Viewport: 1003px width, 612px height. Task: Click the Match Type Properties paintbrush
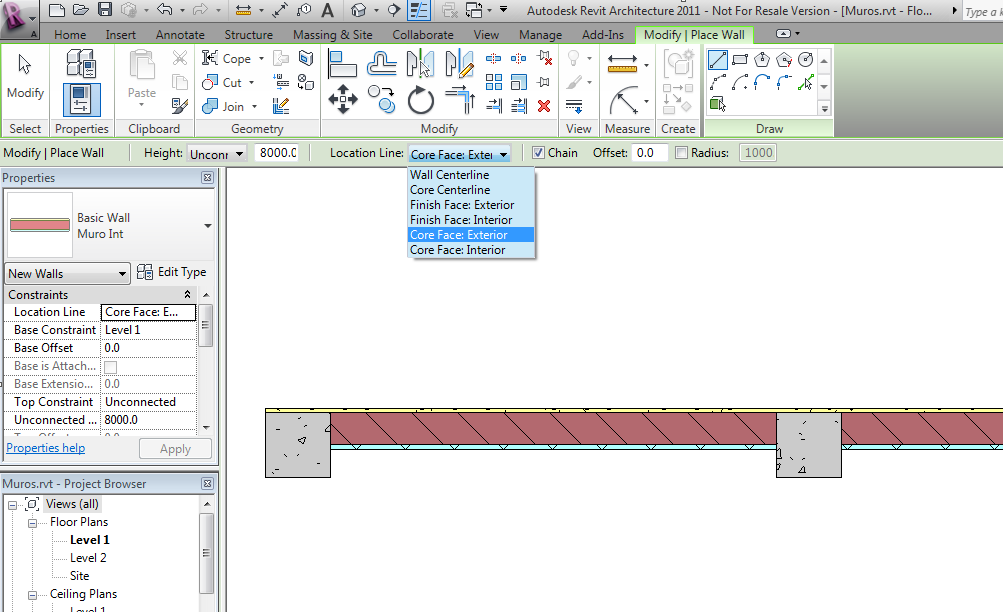click(180, 106)
